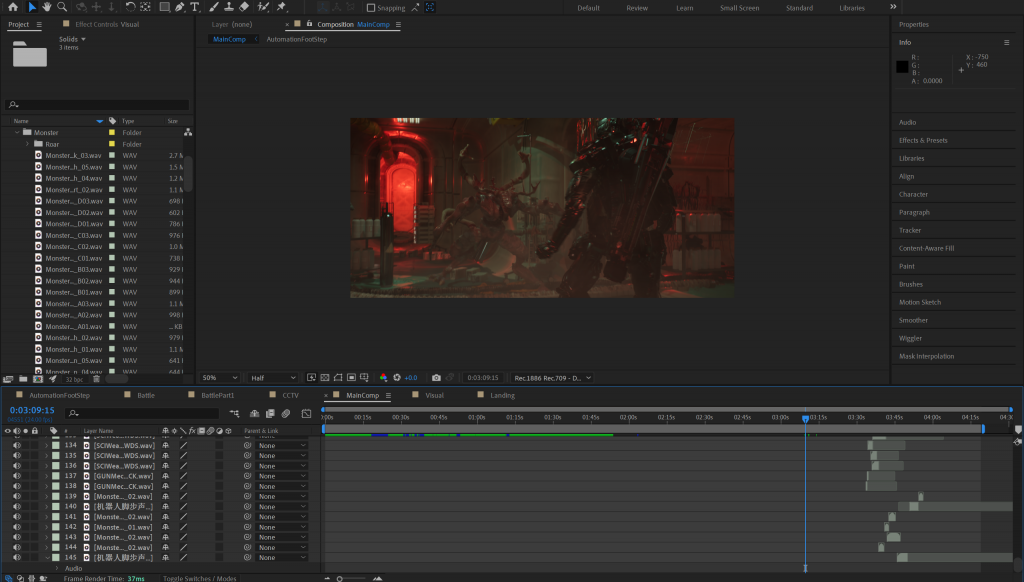This screenshot has height=582, width=1024.
Task: Open the 50% magnification dropdown
Action: [x=219, y=378]
